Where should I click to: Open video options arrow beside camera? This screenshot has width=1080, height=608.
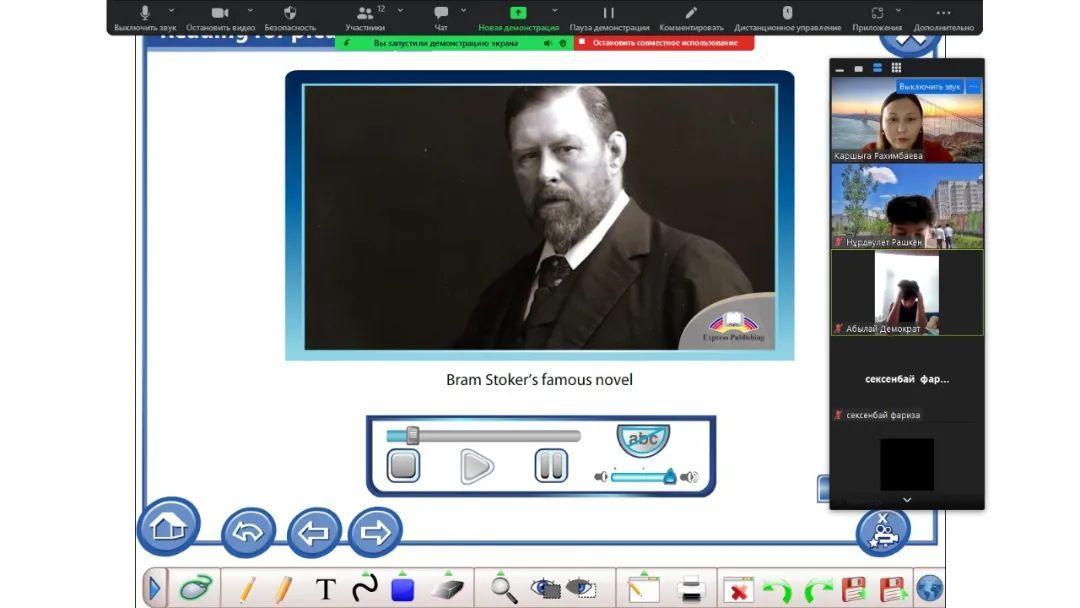(250, 11)
